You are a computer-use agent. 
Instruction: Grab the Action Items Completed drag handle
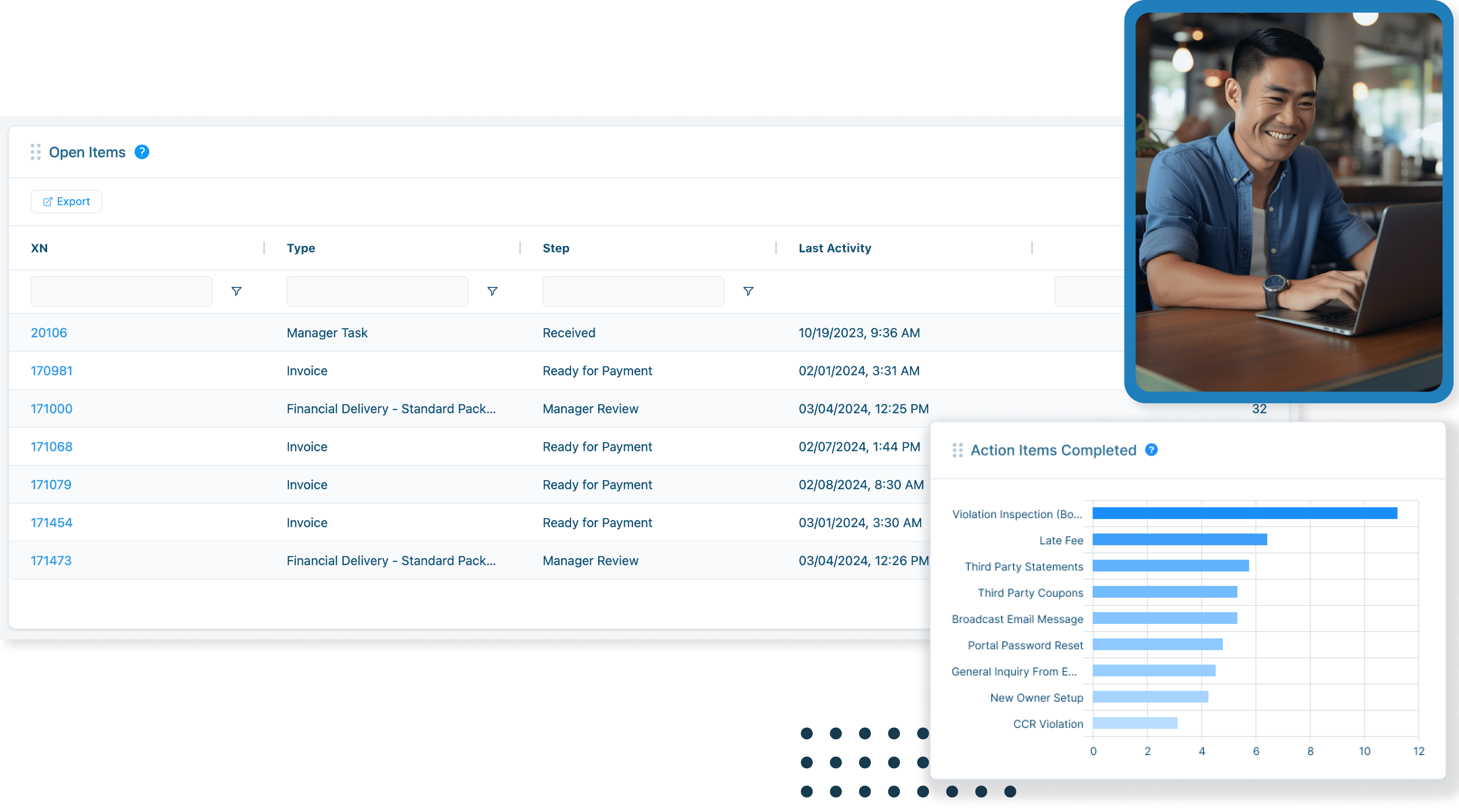point(957,450)
